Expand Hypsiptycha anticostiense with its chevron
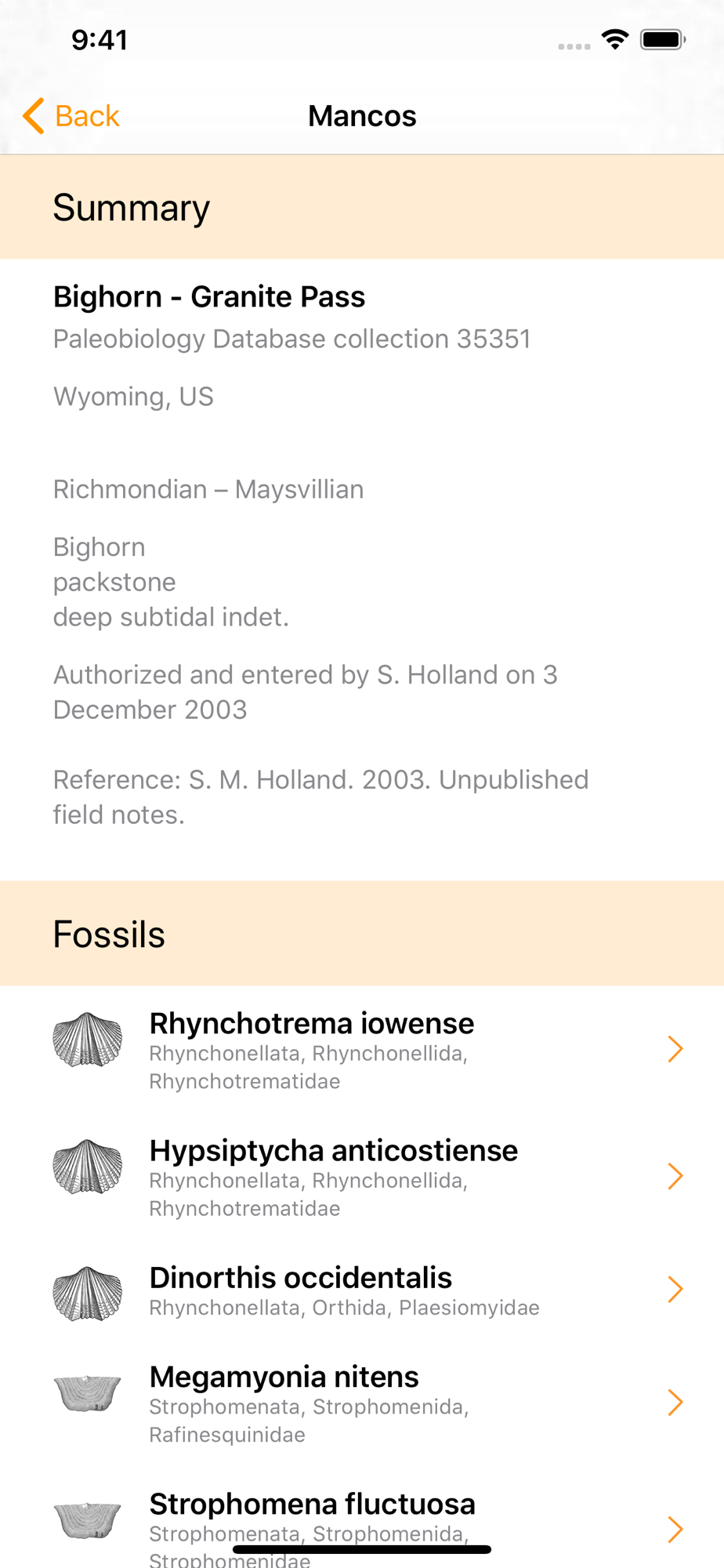724x1568 pixels. tap(675, 1176)
